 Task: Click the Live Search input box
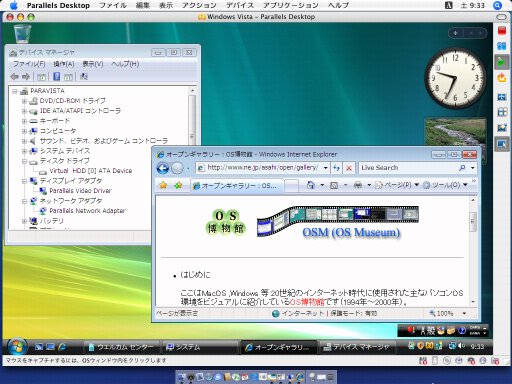[408, 168]
